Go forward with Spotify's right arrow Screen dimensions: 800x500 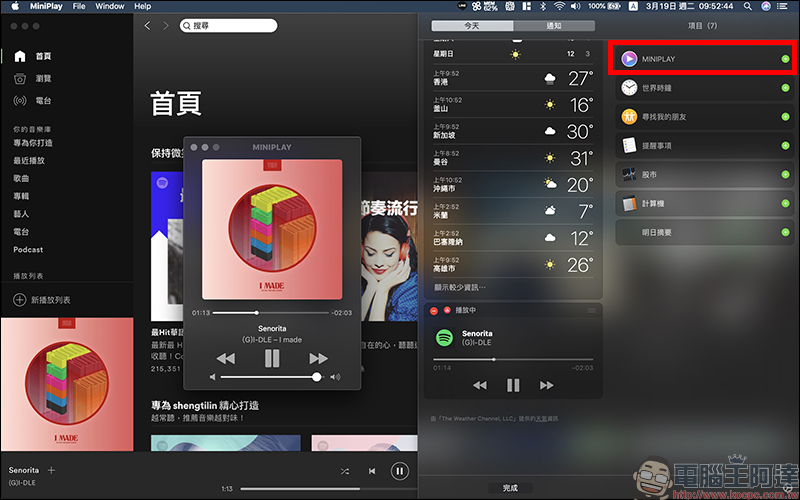[166, 26]
